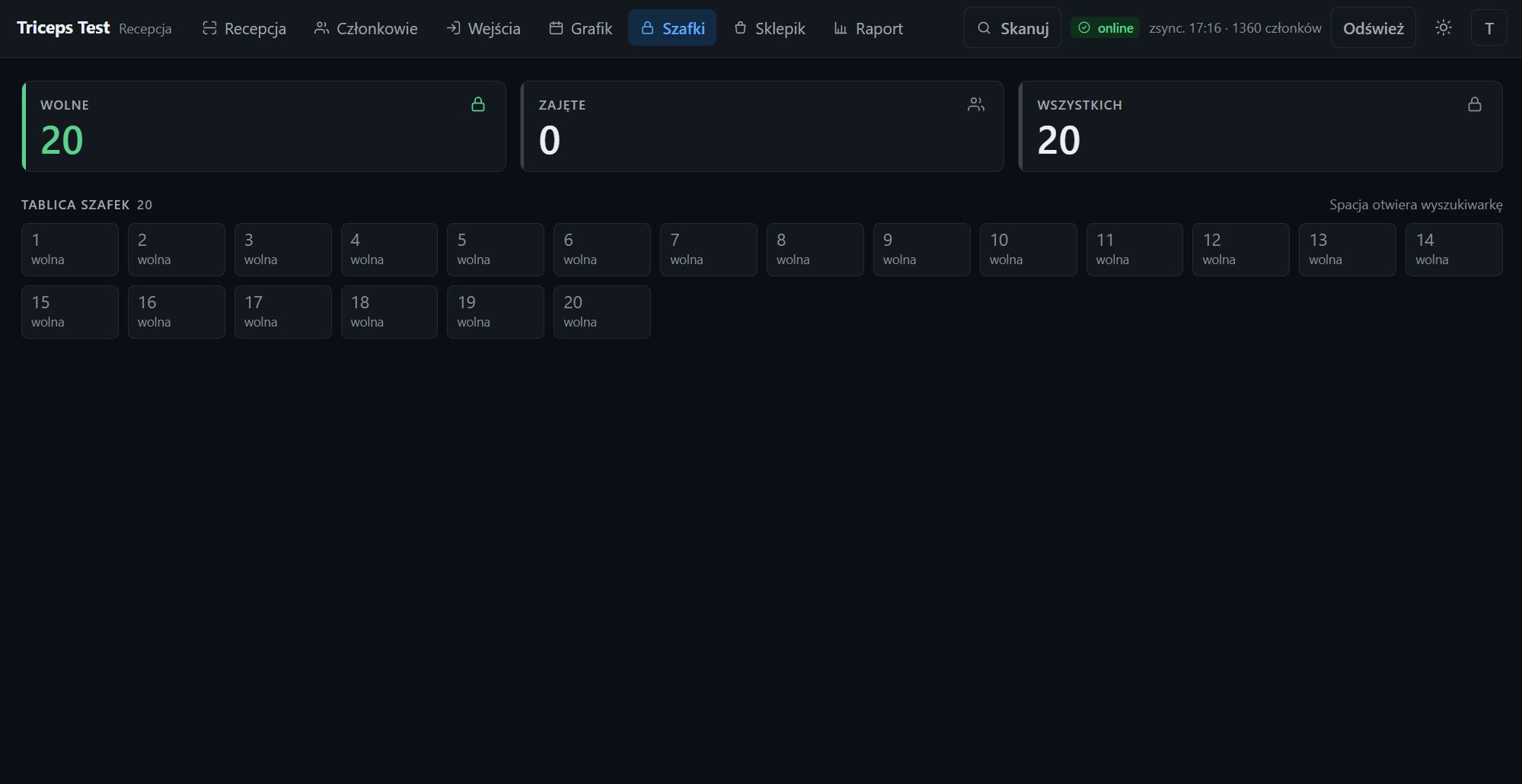Click the calendar icon for Grafik
The width and height of the screenshot is (1522, 784).
tap(556, 28)
